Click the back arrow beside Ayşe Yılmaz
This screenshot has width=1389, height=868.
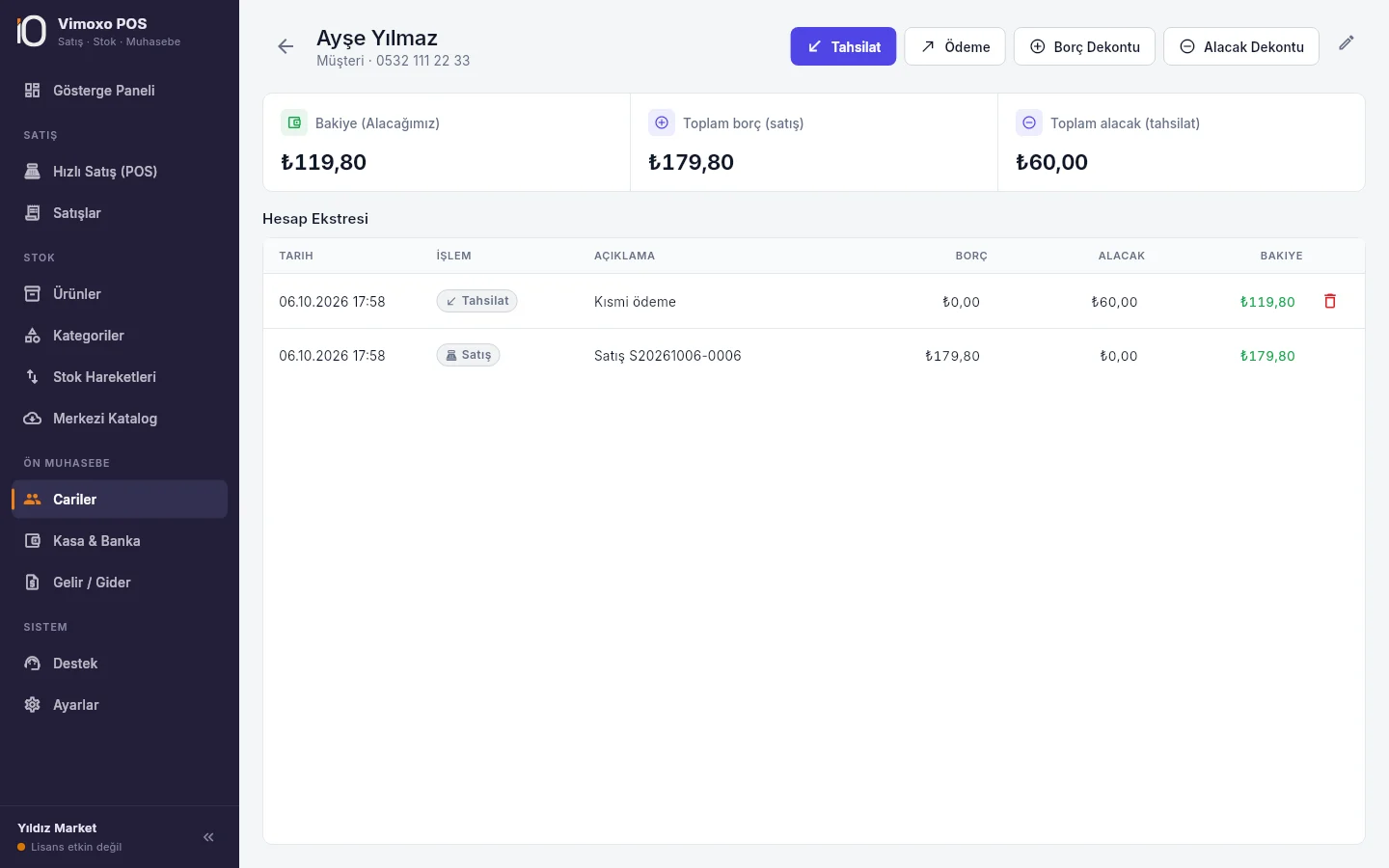pos(286,46)
